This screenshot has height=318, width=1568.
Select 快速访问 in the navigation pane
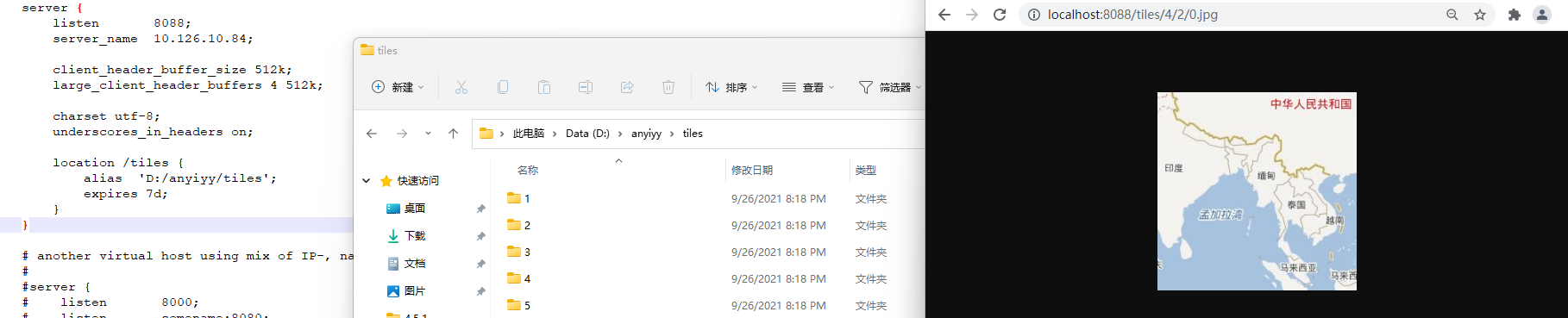click(x=418, y=181)
